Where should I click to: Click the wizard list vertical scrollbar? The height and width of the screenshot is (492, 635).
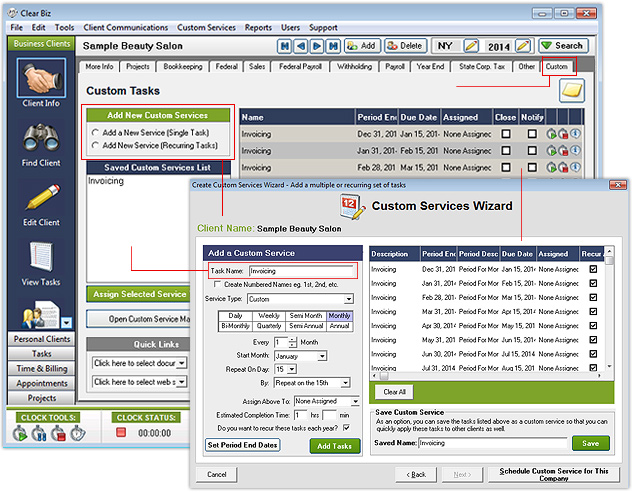click(609, 307)
